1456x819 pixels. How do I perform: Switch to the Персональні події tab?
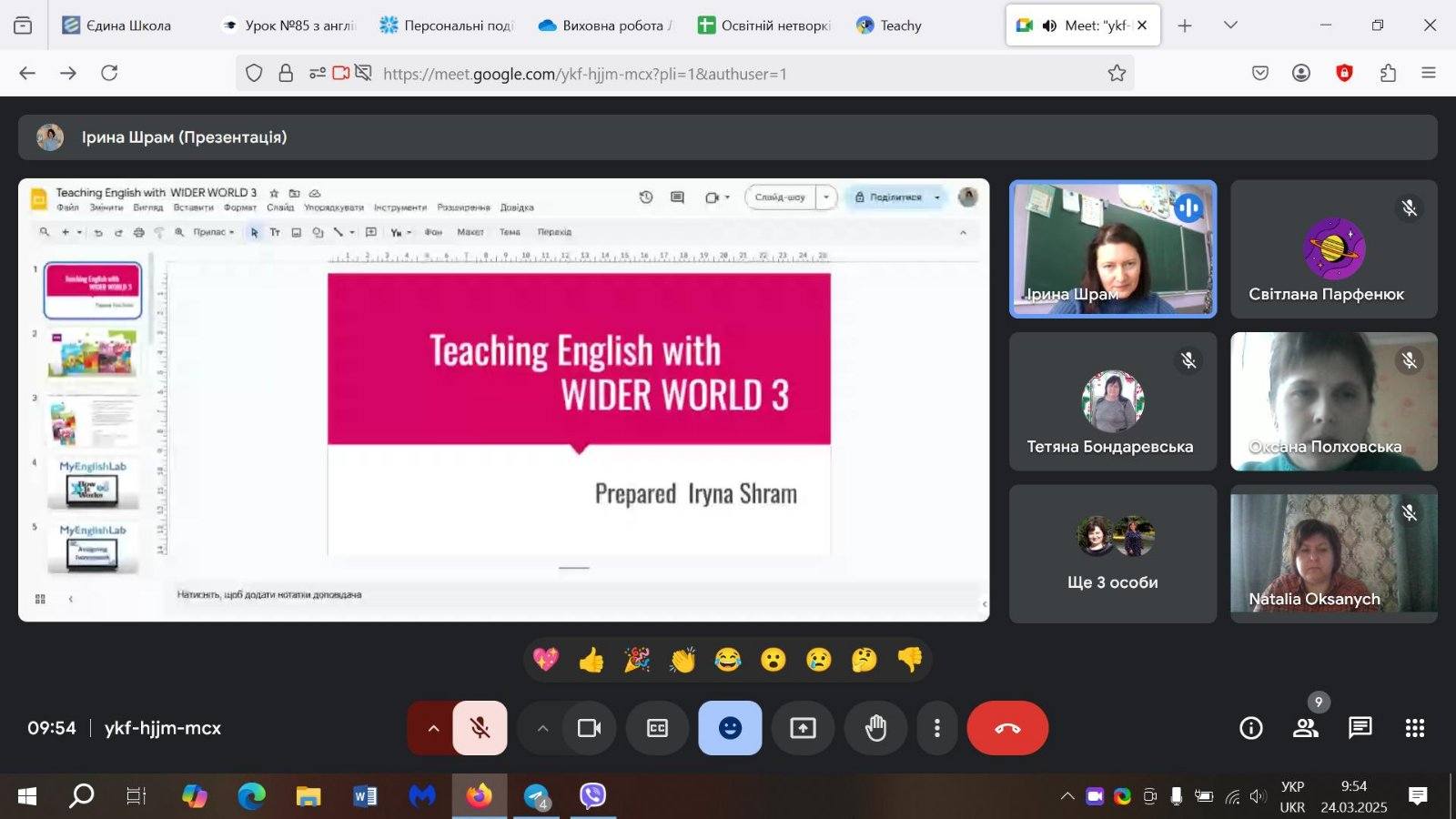tap(448, 25)
